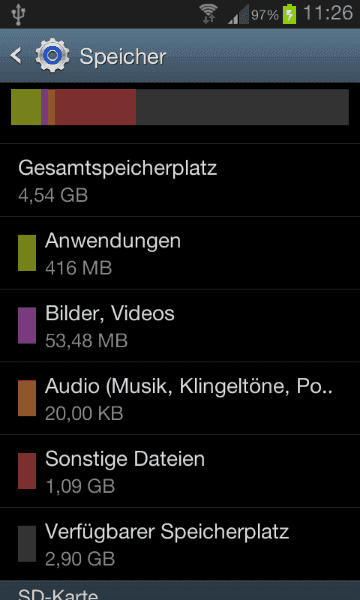Open the Audio (Musik, Klingeltöne) entry
Screen dimensions: 360x600
(x=180, y=398)
